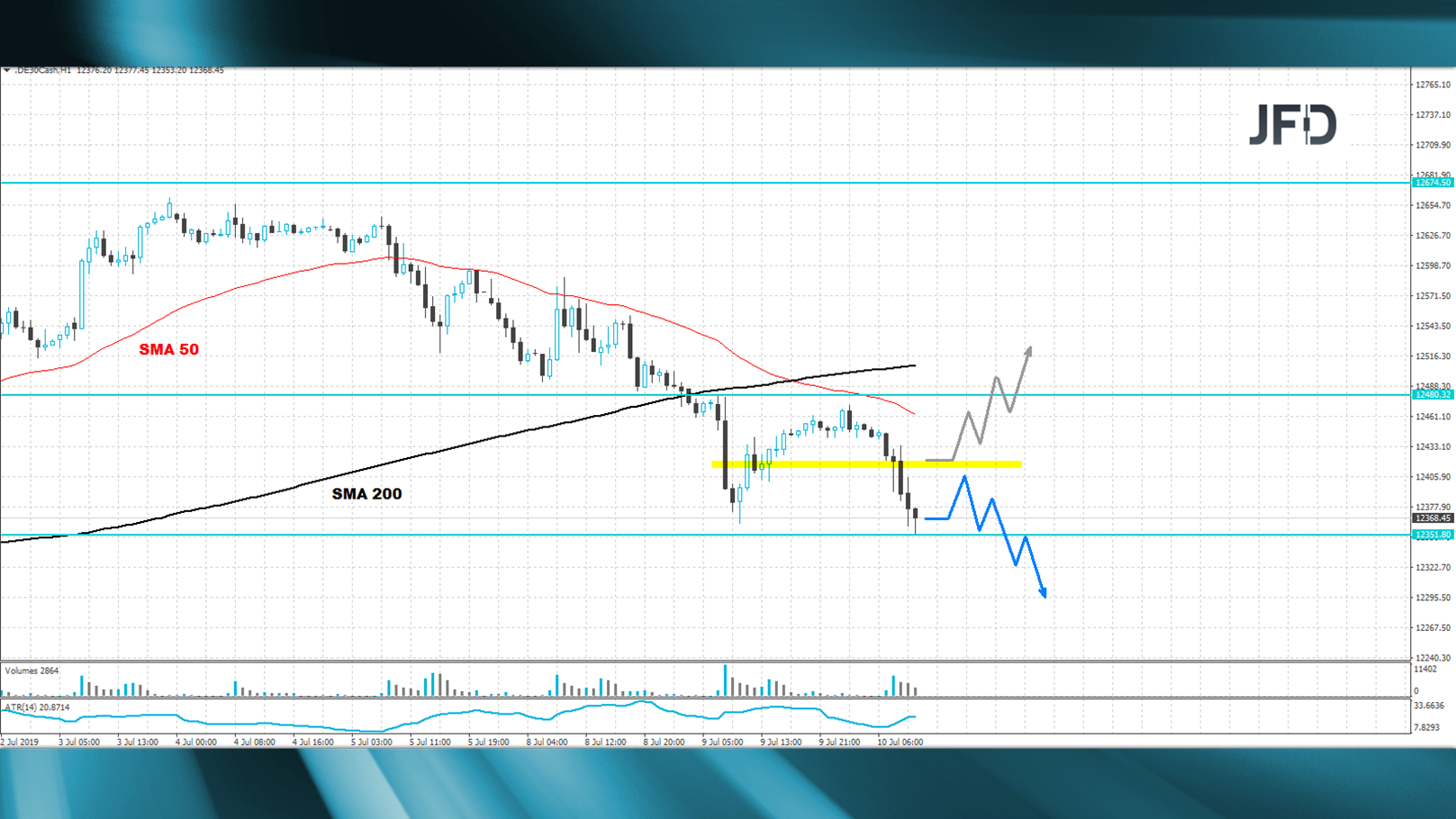Click the chart collapse triangle beside .DE30Cash,H1
The height and width of the screenshot is (819, 1456).
(6, 69)
